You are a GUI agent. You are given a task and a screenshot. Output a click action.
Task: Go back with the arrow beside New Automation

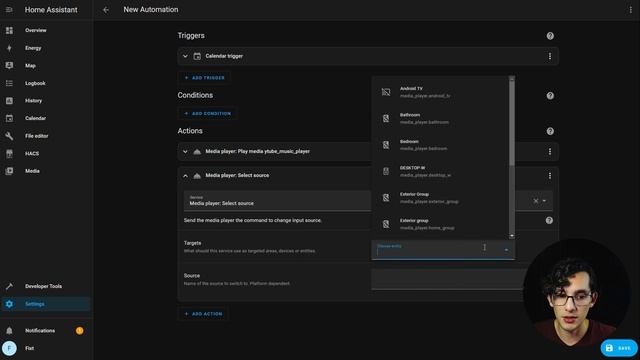coord(106,10)
